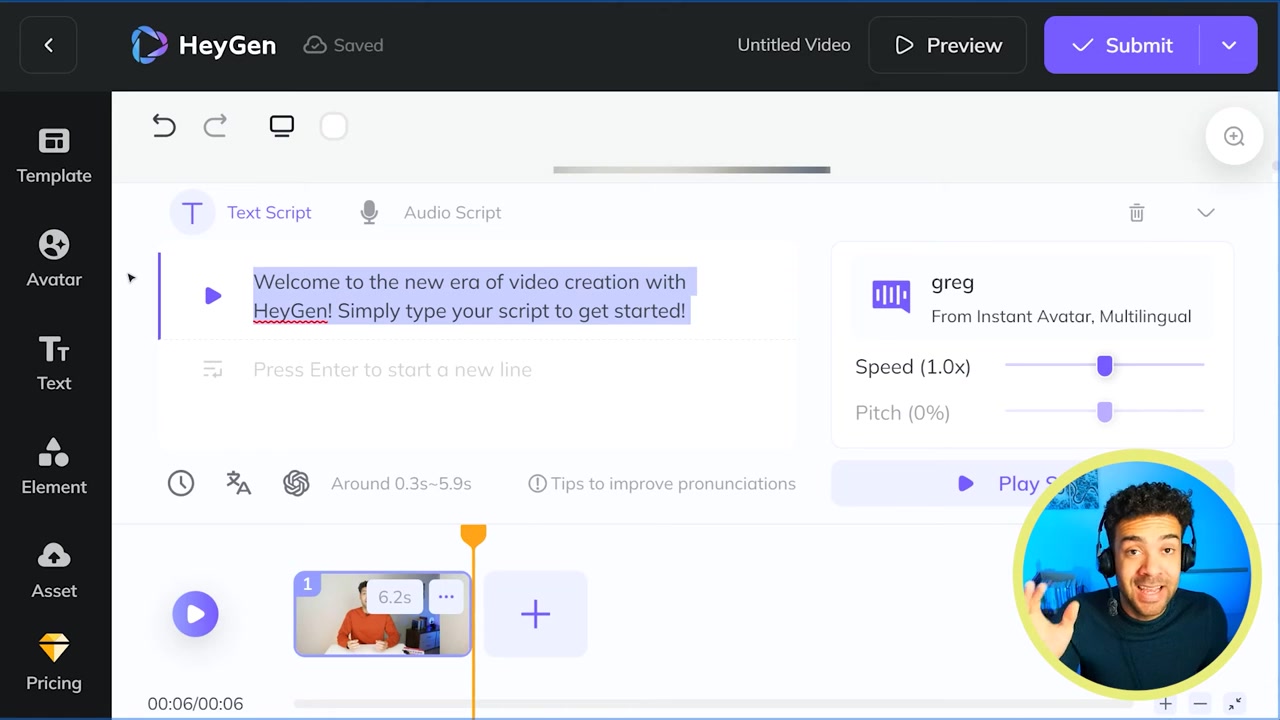The height and width of the screenshot is (720, 1280).
Task: Collapse the script panel chevron
Action: (x=1206, y=212)
